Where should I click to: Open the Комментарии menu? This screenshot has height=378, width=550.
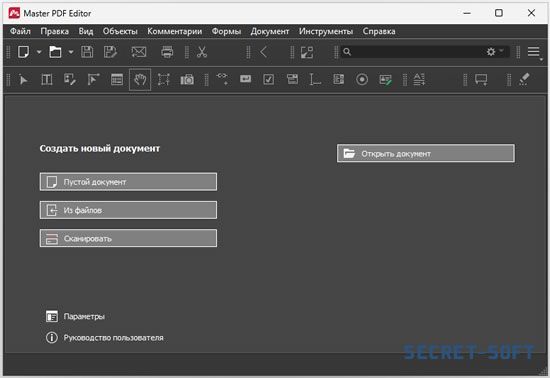[x=175, y=31]
